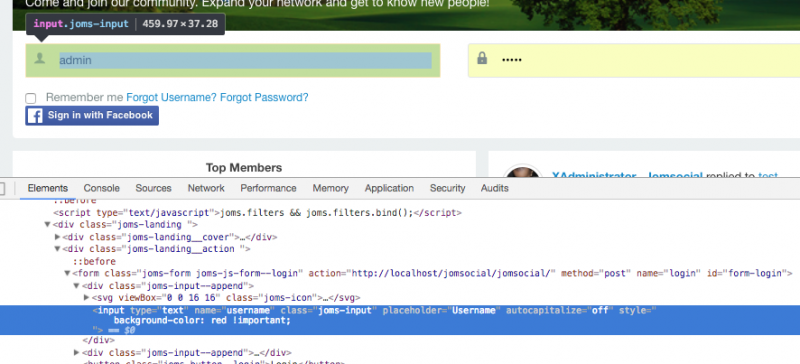Expand the joms-landing__cover div node
The image size is (800, 364).
pos(57,237)
